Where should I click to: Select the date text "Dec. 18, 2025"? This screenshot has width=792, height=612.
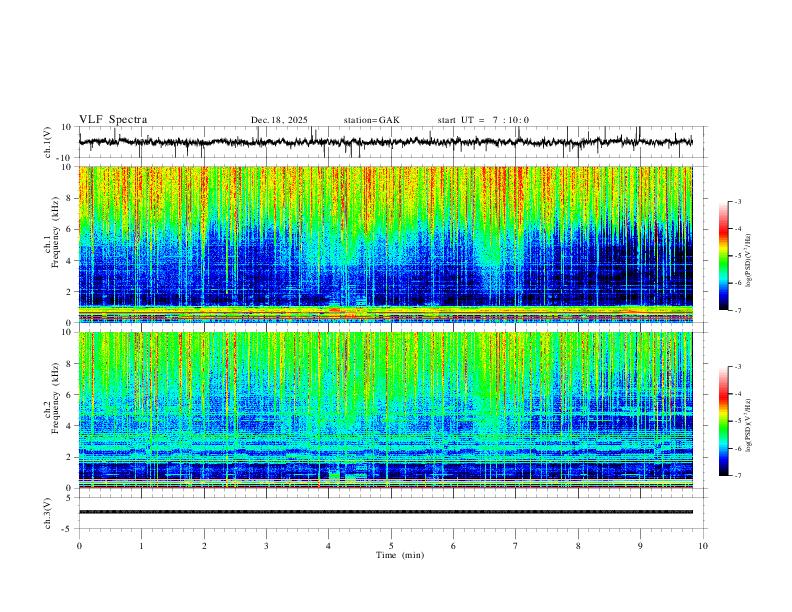(279, 120)
